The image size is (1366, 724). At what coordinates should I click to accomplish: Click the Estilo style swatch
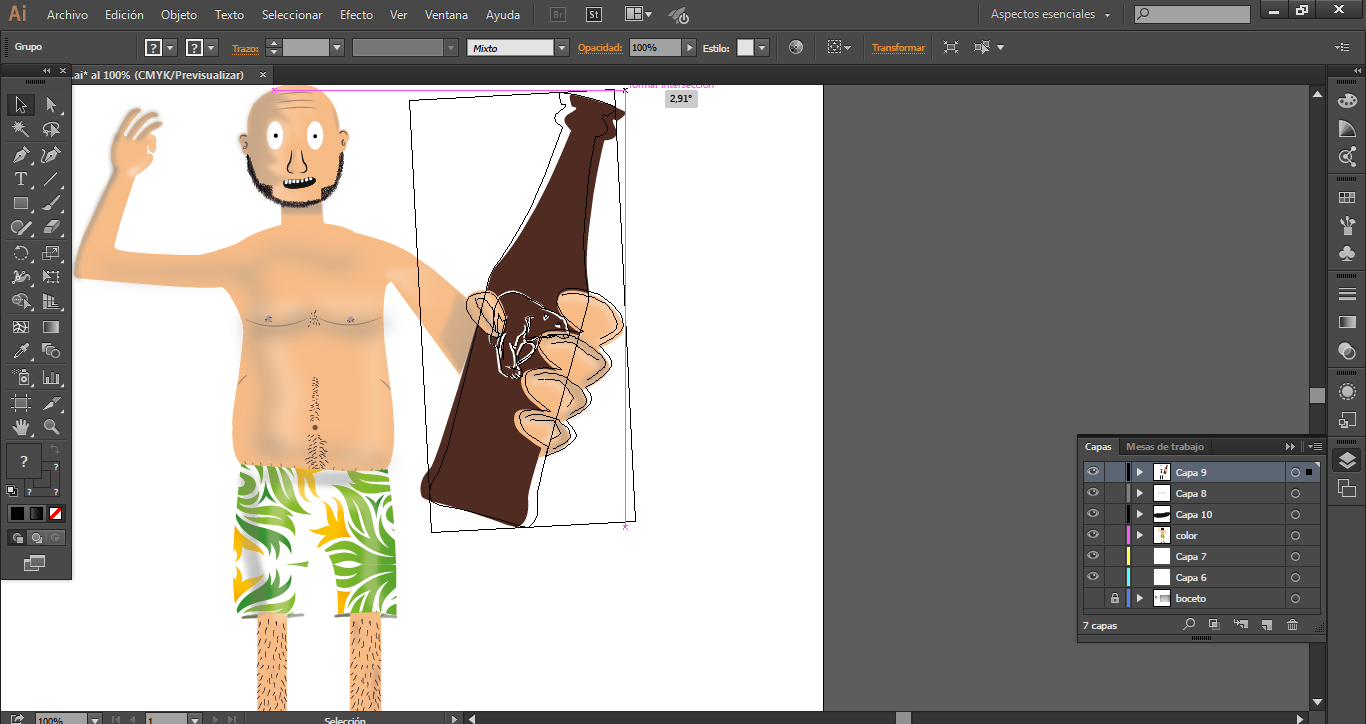[x=745, y=48]
